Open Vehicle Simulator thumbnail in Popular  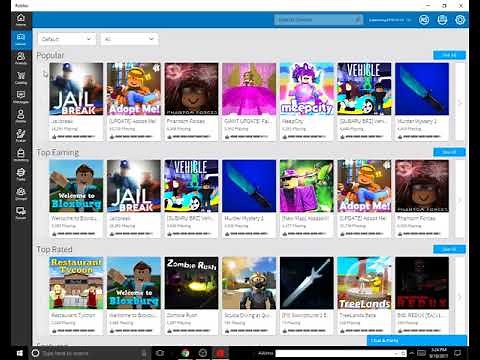click(364, 89)
